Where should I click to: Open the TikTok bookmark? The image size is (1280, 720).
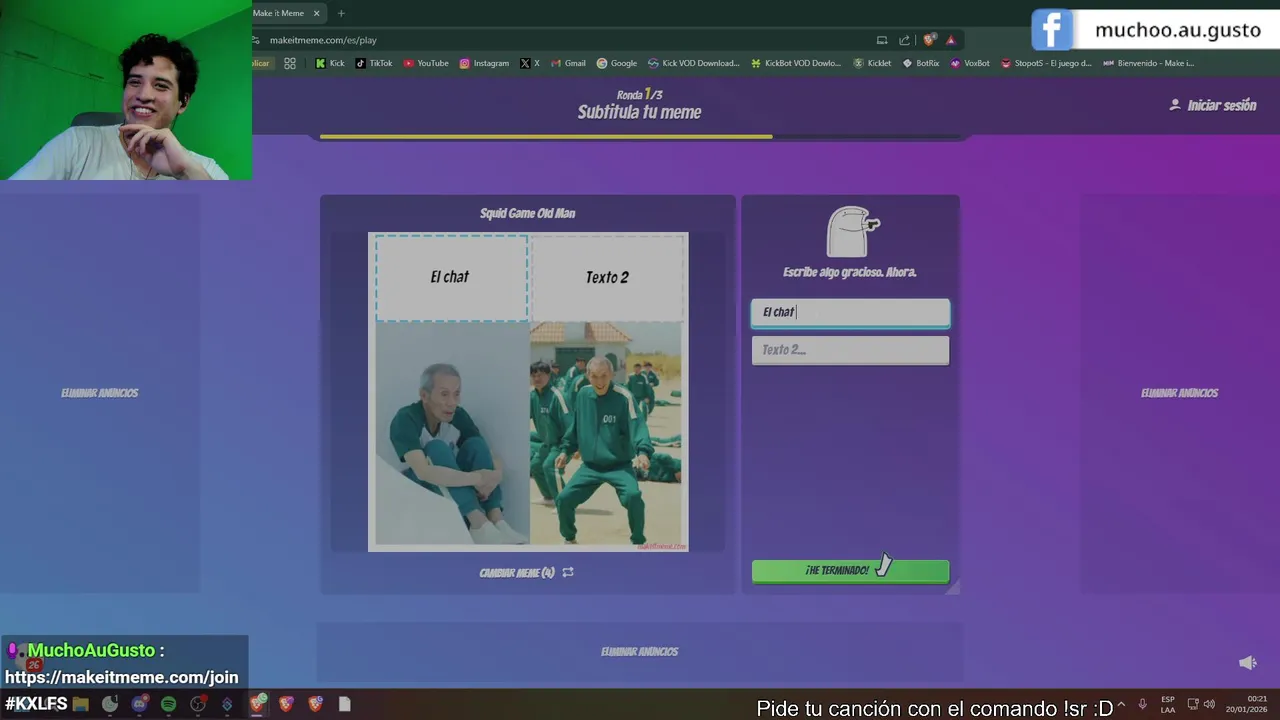click(x=374, y=63)
